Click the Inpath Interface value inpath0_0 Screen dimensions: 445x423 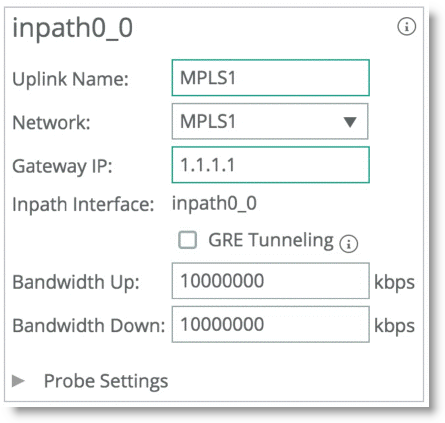(214, 203)
